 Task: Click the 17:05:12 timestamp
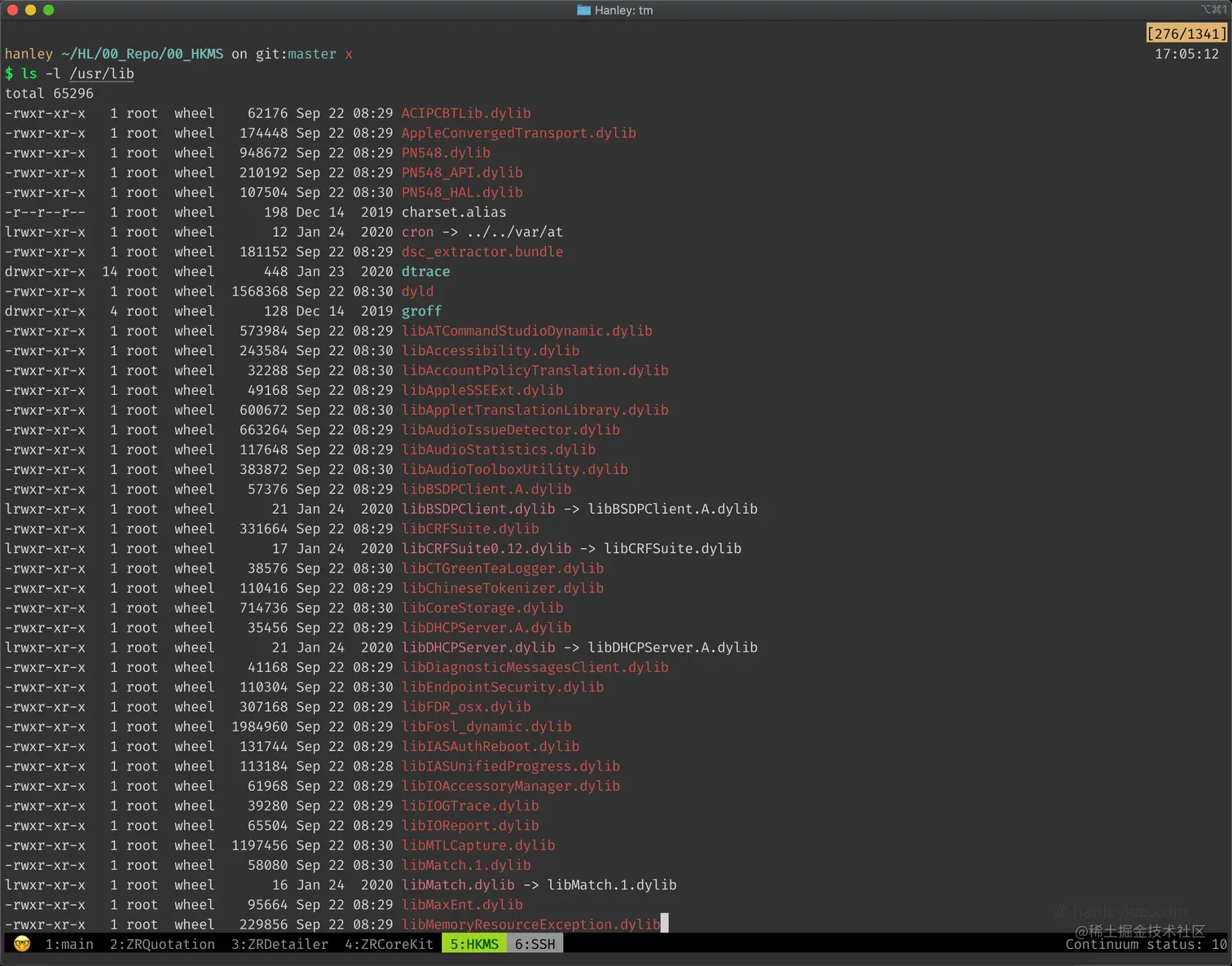[x=1186, y=54]
